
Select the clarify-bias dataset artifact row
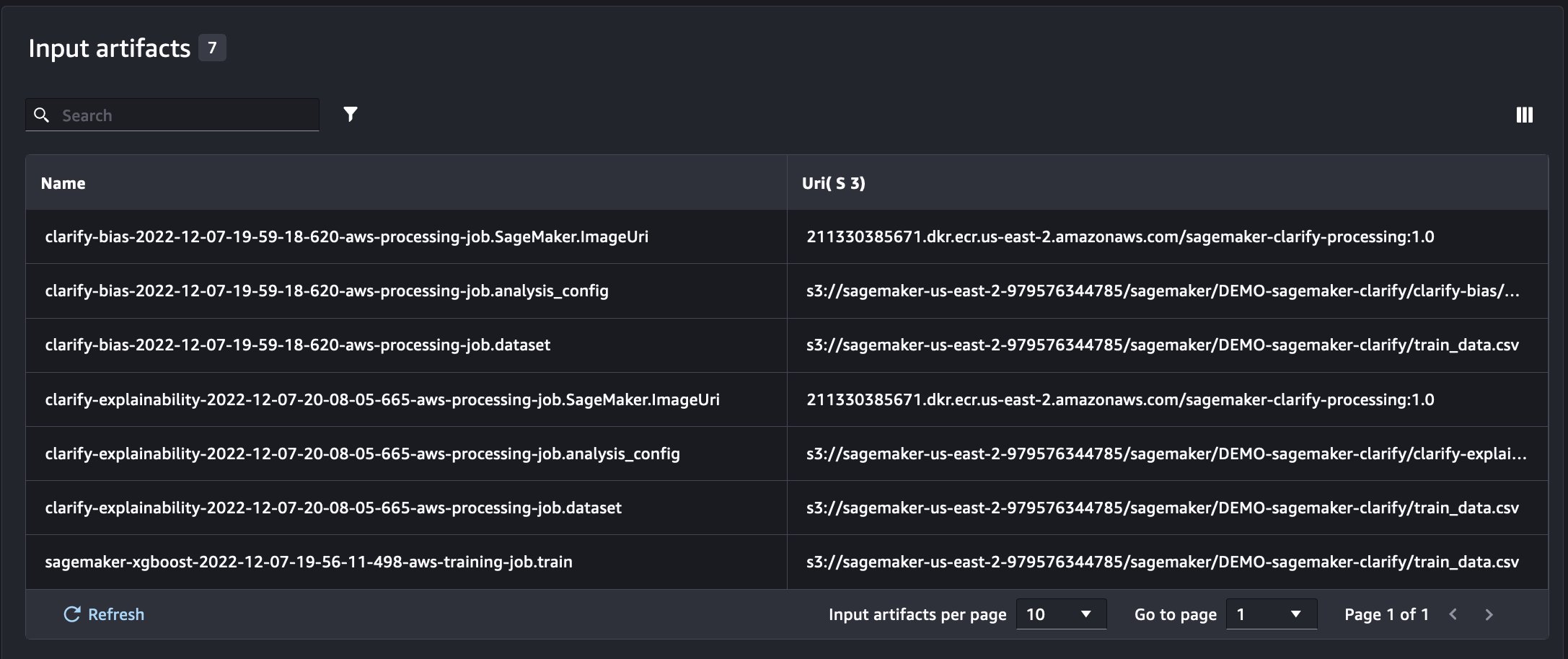click(297, 345)
